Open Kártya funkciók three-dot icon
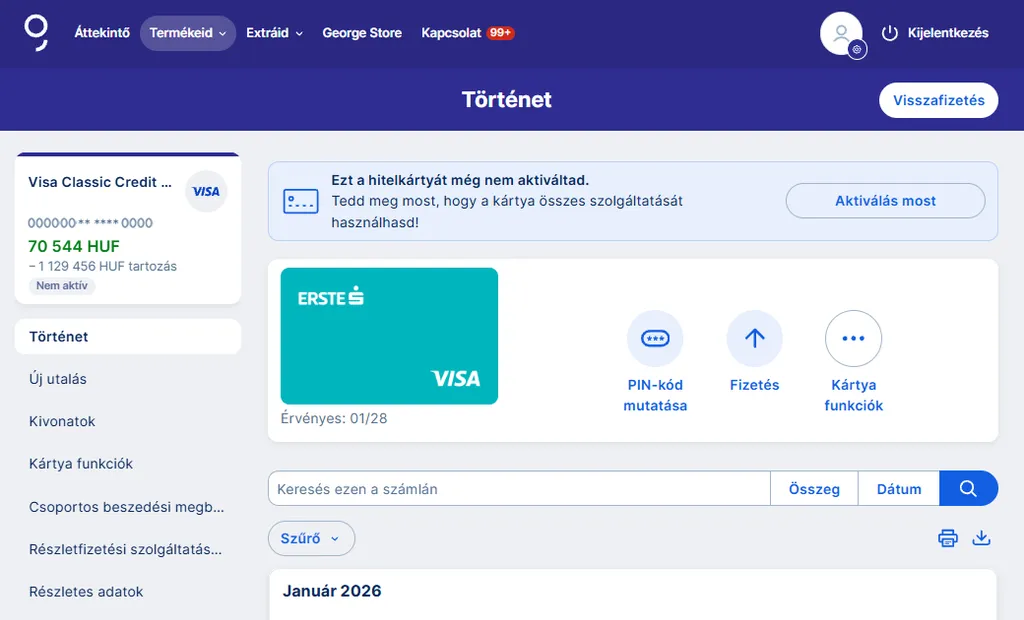This screenshot has width=1024, height=620. (853, 339)
